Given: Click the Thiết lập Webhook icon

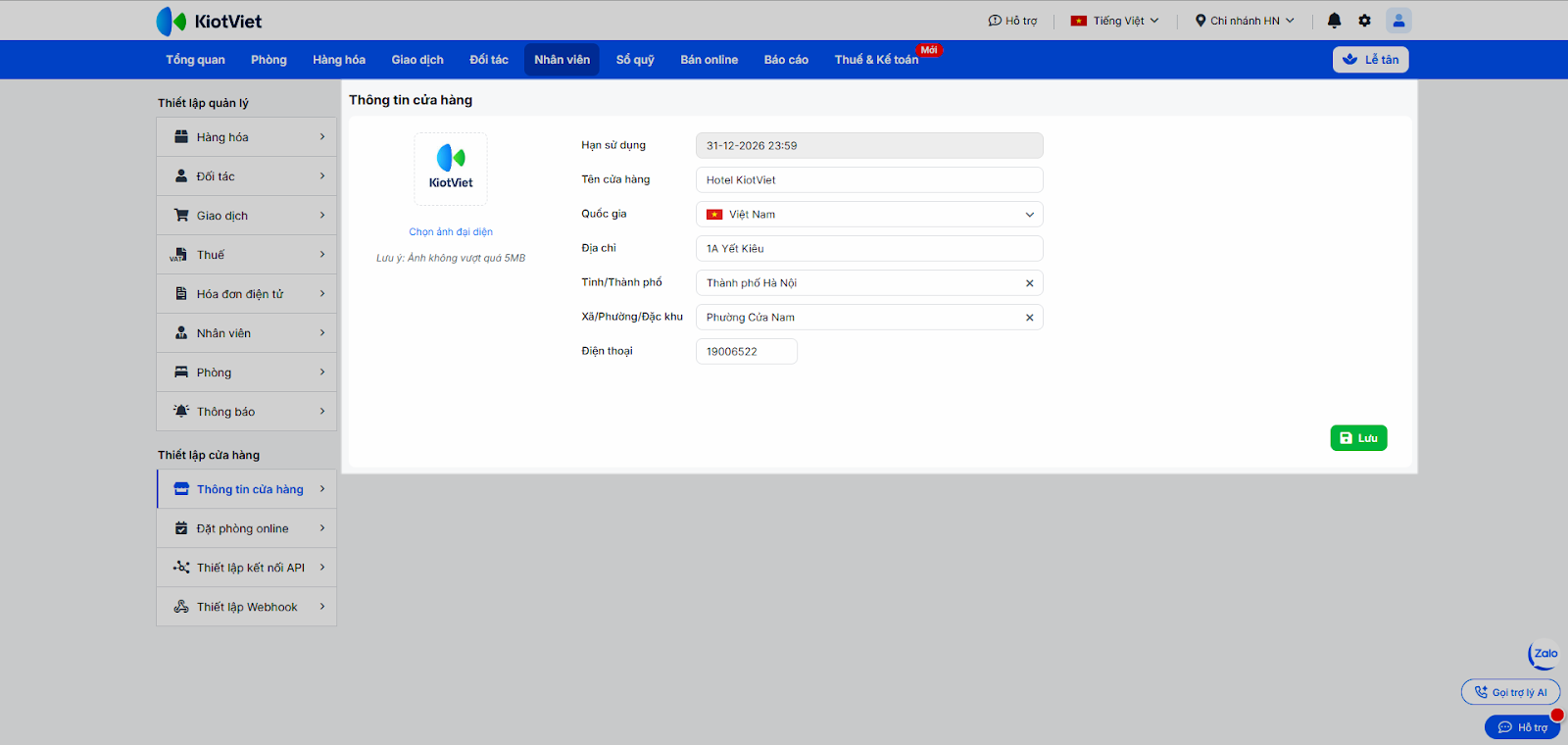Looking at the screenshot, I should (x=181, y=607).
